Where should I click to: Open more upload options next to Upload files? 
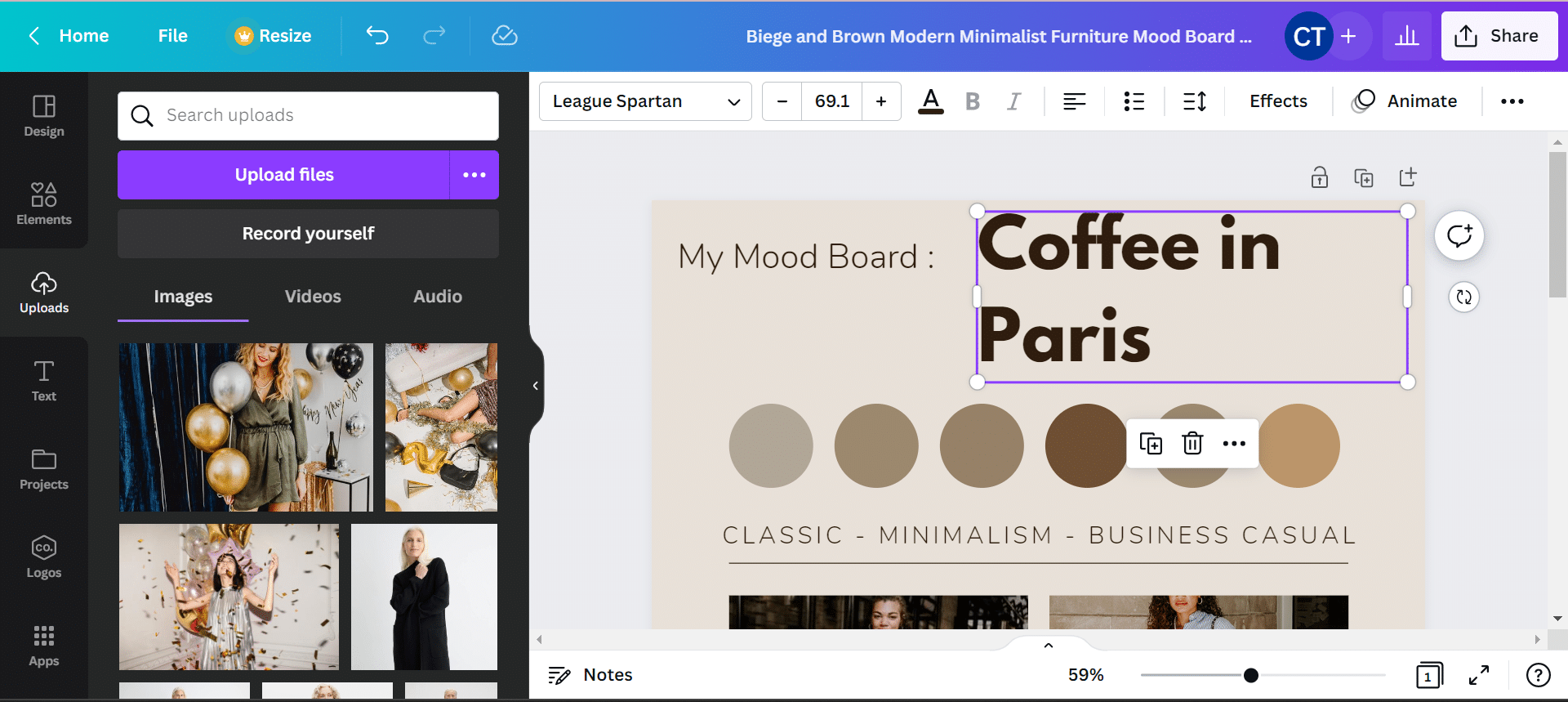click(474, 175)
